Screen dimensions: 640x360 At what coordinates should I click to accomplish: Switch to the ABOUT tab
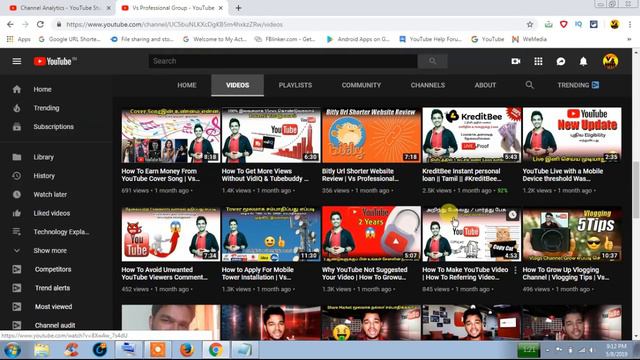(485, 85)
